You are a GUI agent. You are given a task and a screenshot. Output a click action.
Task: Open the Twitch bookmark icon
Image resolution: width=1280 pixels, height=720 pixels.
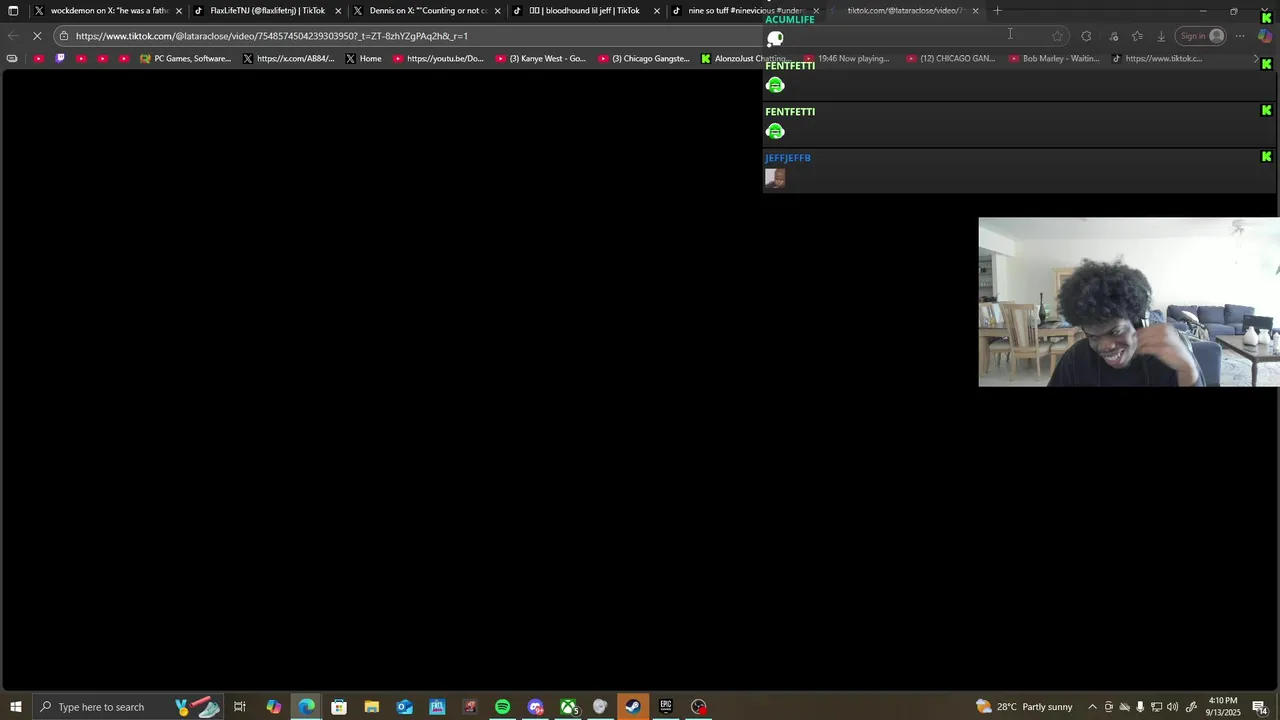click(x=60, y=58)
